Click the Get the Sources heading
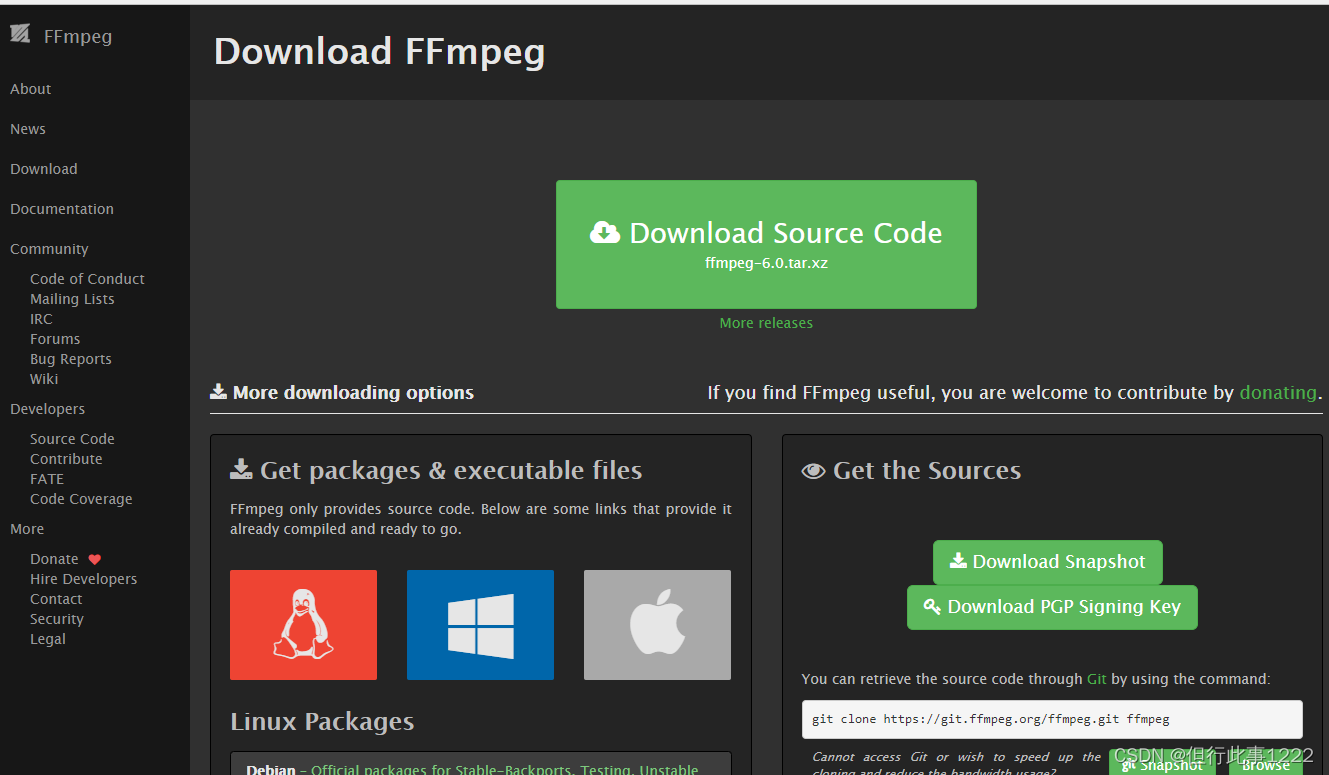 coord(912,470)
